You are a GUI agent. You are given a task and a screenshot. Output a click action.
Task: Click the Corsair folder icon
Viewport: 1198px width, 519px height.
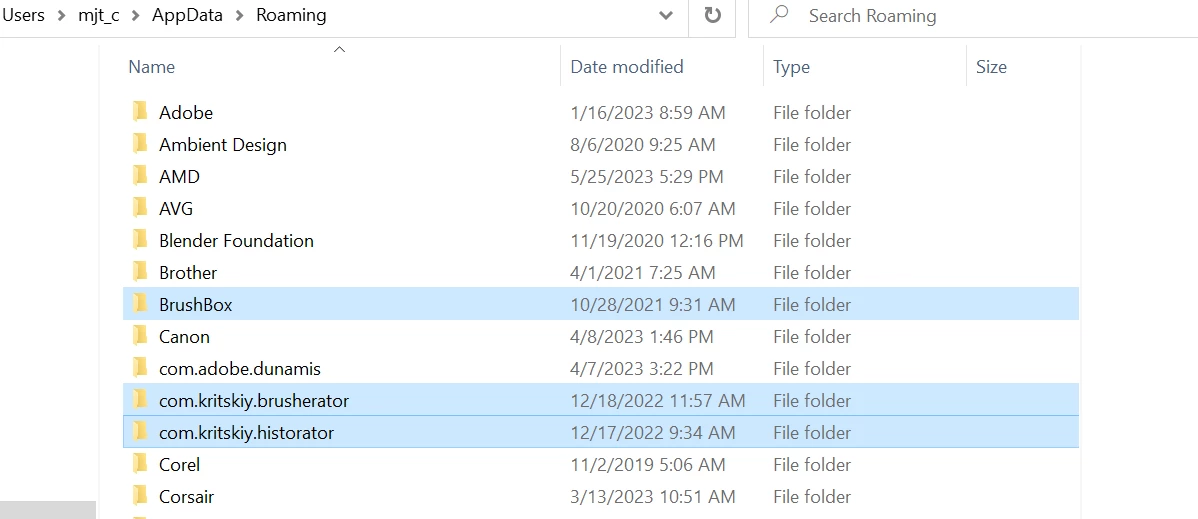point(140,497)
